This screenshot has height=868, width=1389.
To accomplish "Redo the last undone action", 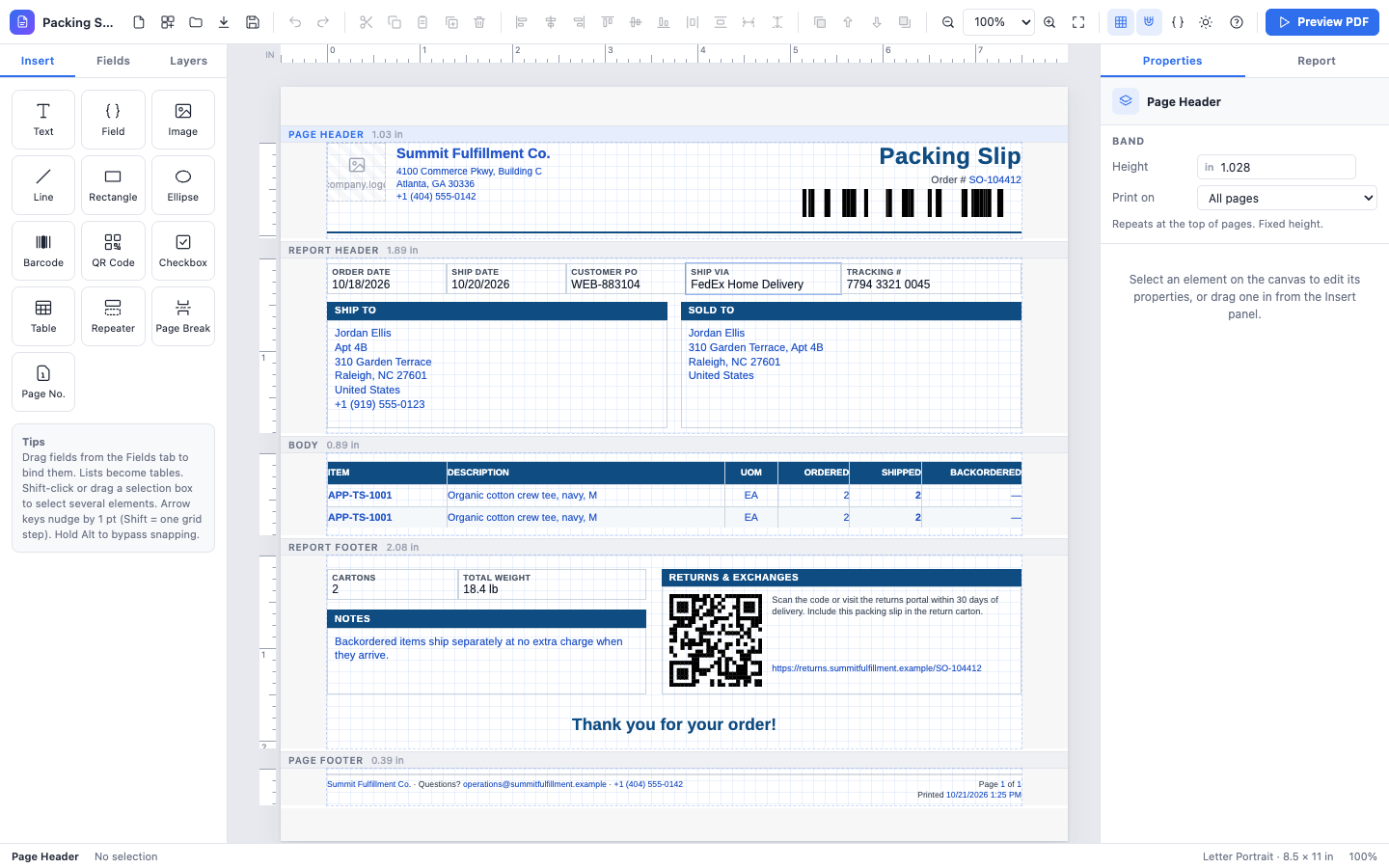I will pos(323,22).
